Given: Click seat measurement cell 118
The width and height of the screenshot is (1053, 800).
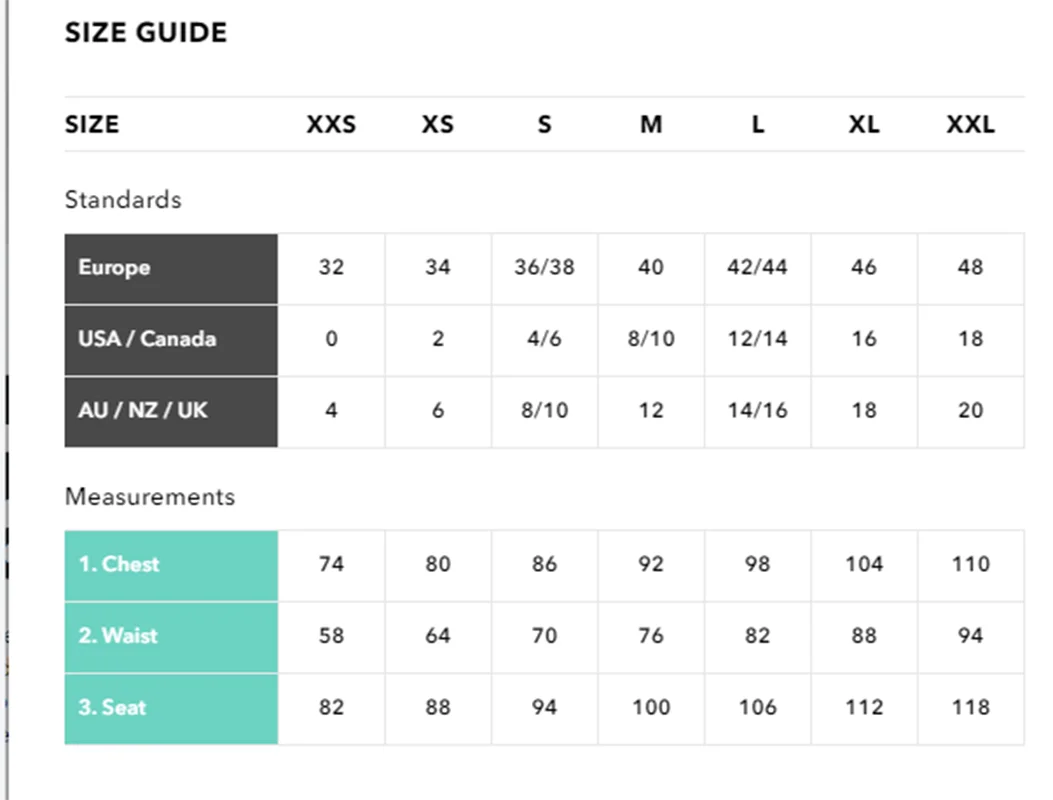Looking at the screenshot, I should 970,707.
